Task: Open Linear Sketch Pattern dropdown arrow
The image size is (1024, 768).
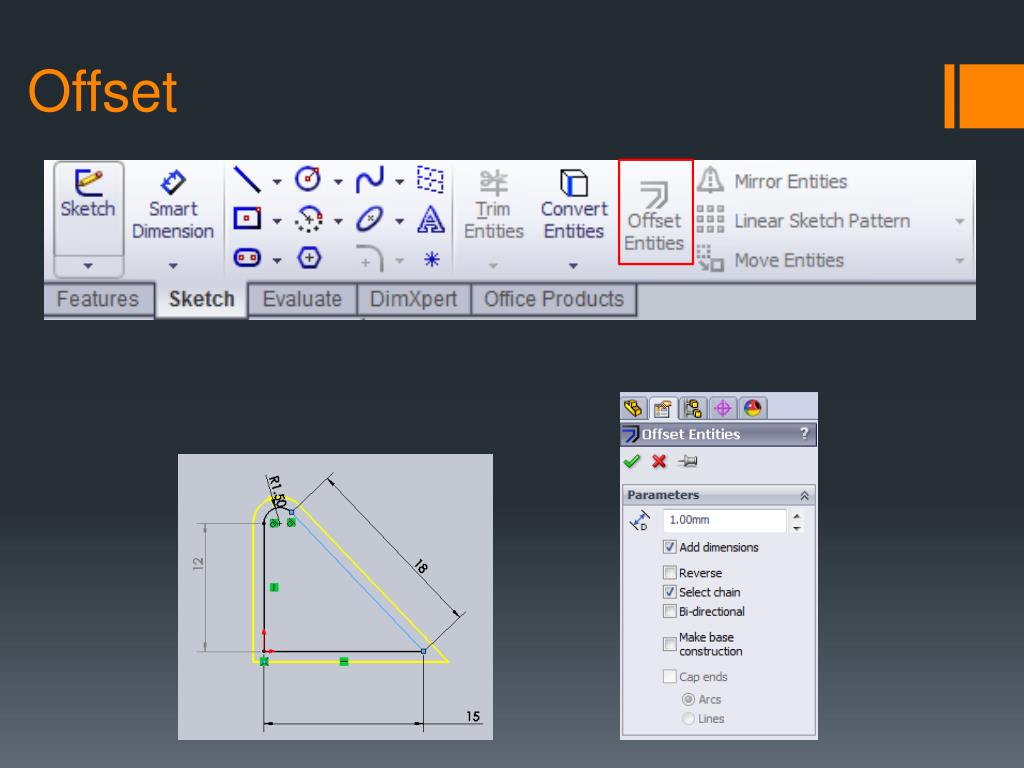Action: (x=959, y=221)
